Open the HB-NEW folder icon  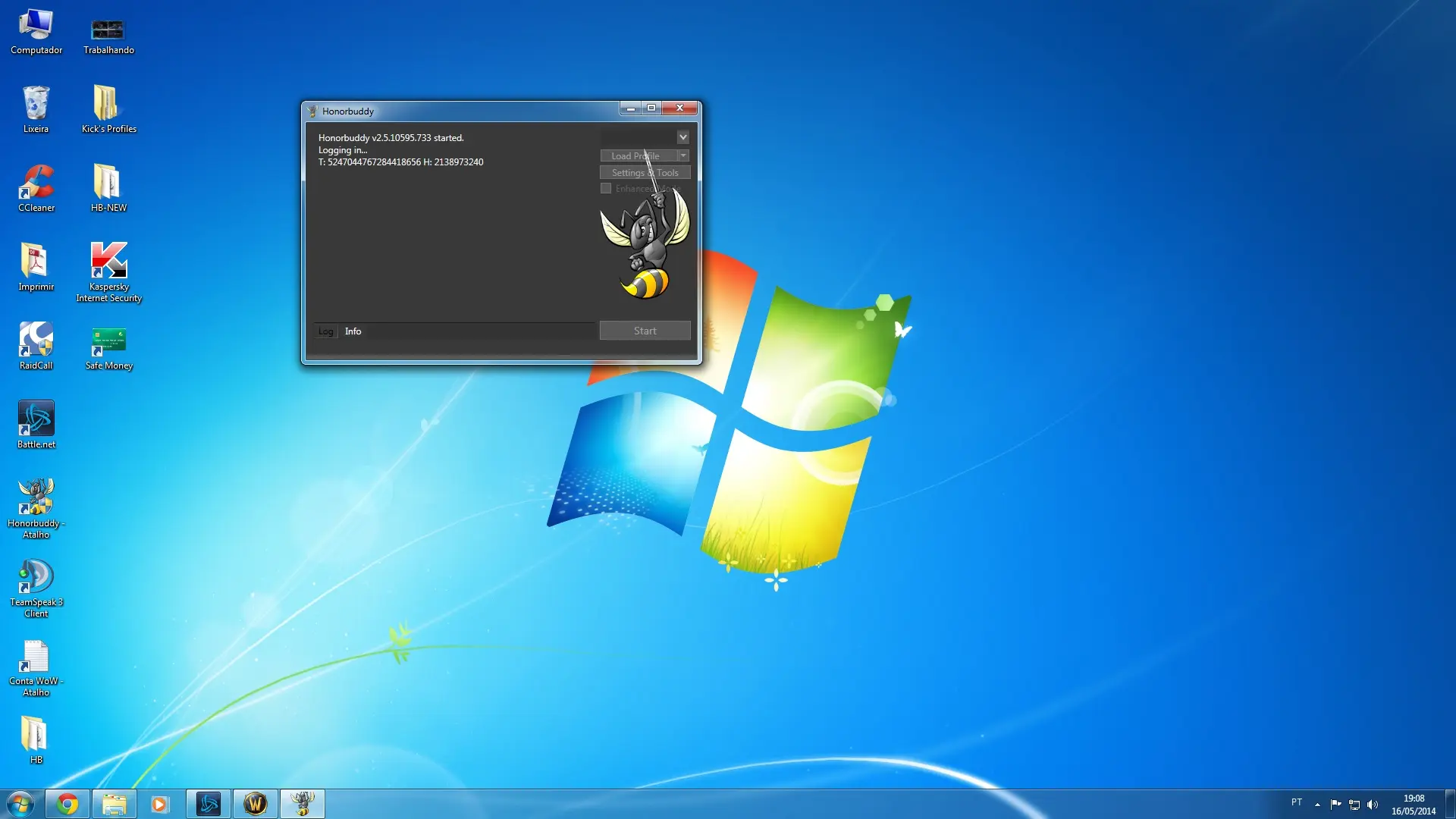click(108, 189)
